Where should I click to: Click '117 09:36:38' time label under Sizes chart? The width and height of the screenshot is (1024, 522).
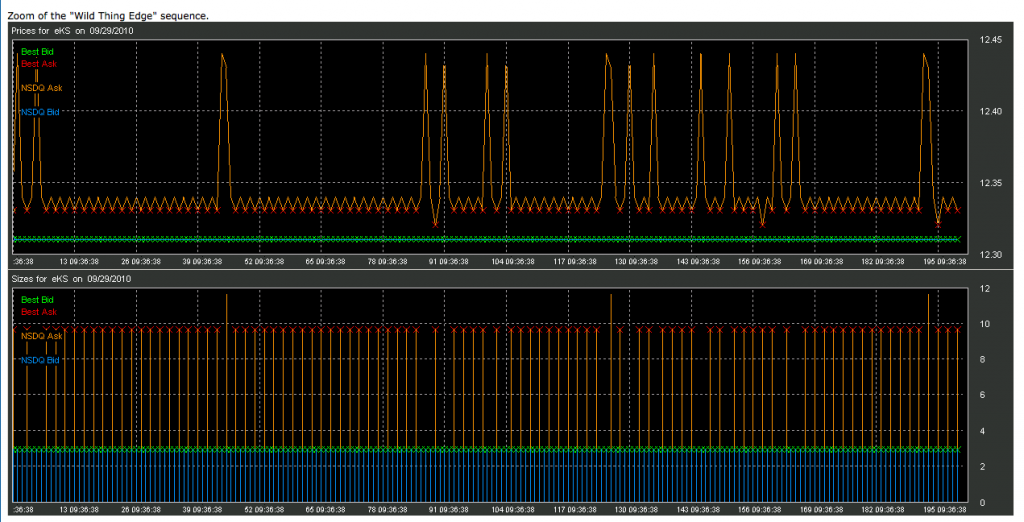click(x=575, y=510)
